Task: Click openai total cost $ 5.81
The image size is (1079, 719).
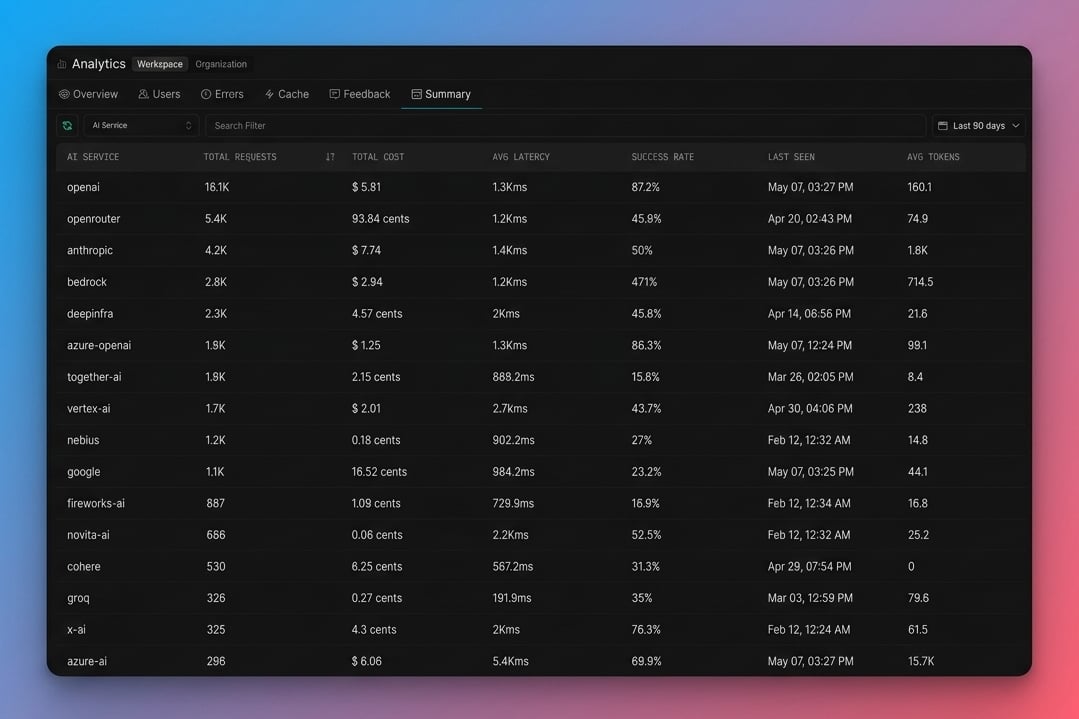Action: click(x=366, y=187)
